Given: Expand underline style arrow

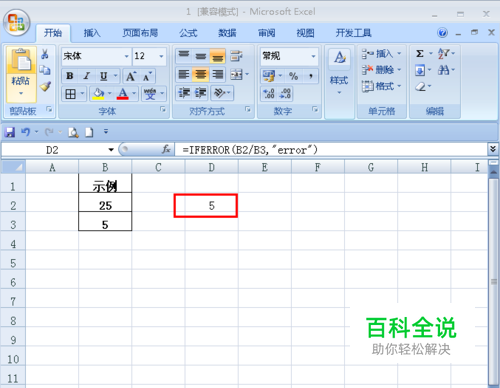Looking at the screenshot, I should (x=115, y=76).
